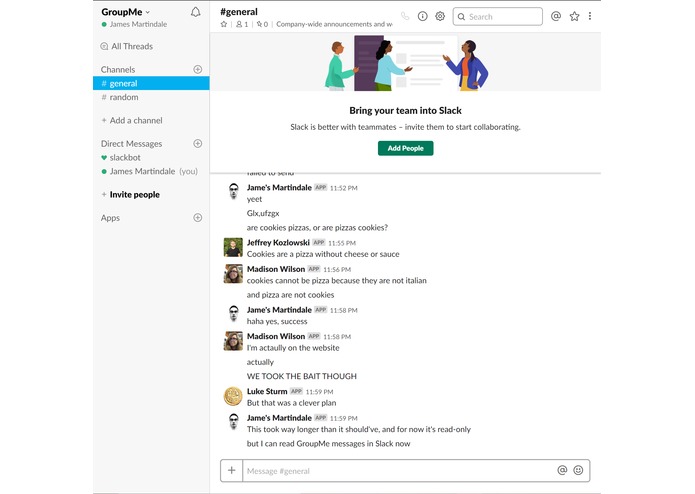
Task: Open channel settings gear icon
Action: (440, 16)
